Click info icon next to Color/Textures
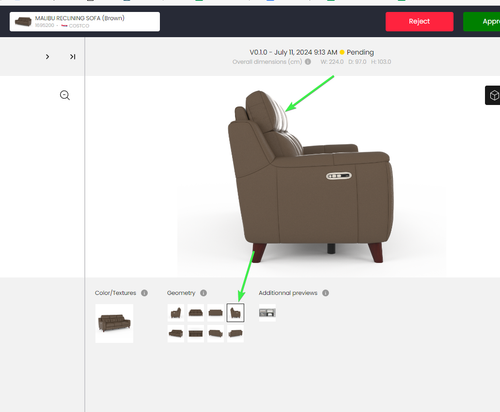Screen dimensions: 500x412 (144, 293)
